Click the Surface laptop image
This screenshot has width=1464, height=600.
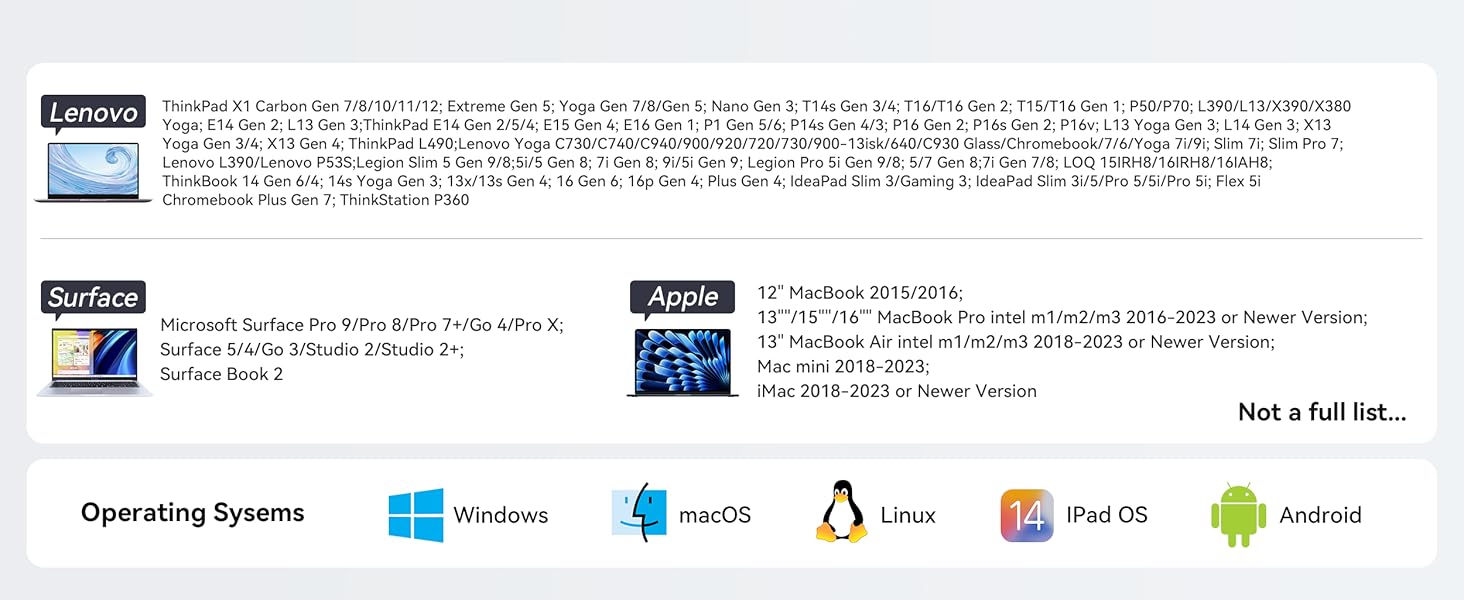(x=94, y=361)
